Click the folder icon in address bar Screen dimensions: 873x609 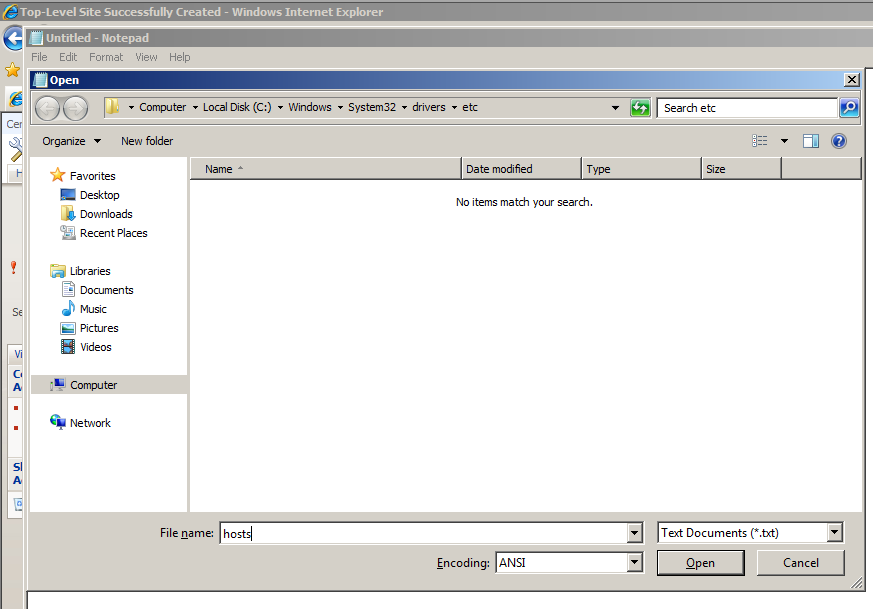112,107
